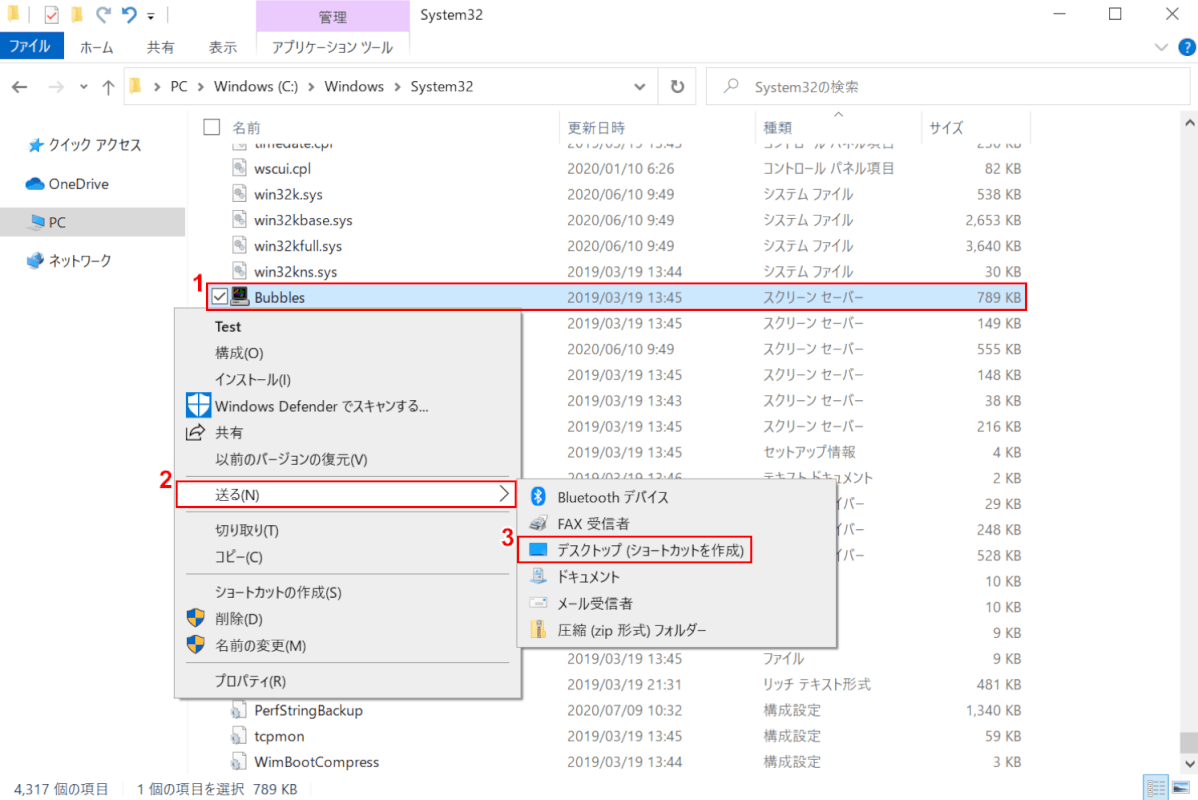1198x800 pixels.
Task: Open the quick access toolbar customize dropdown
Action: (x=151, y=16)
